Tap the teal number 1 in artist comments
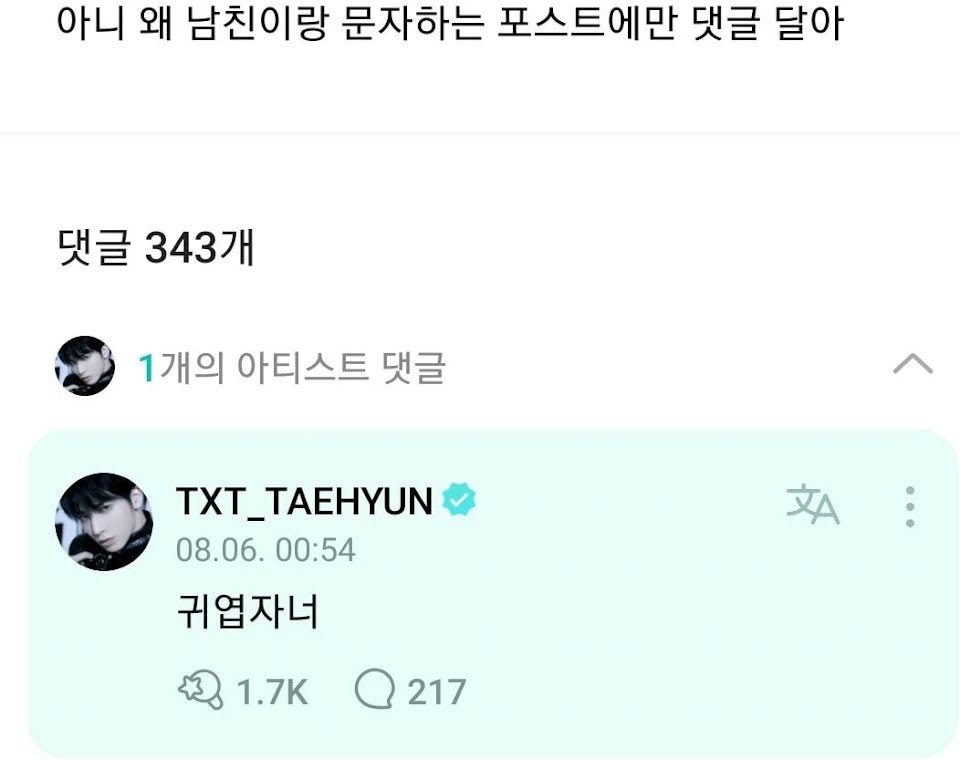This screenshot has height=760, width=960. [146, 368]
